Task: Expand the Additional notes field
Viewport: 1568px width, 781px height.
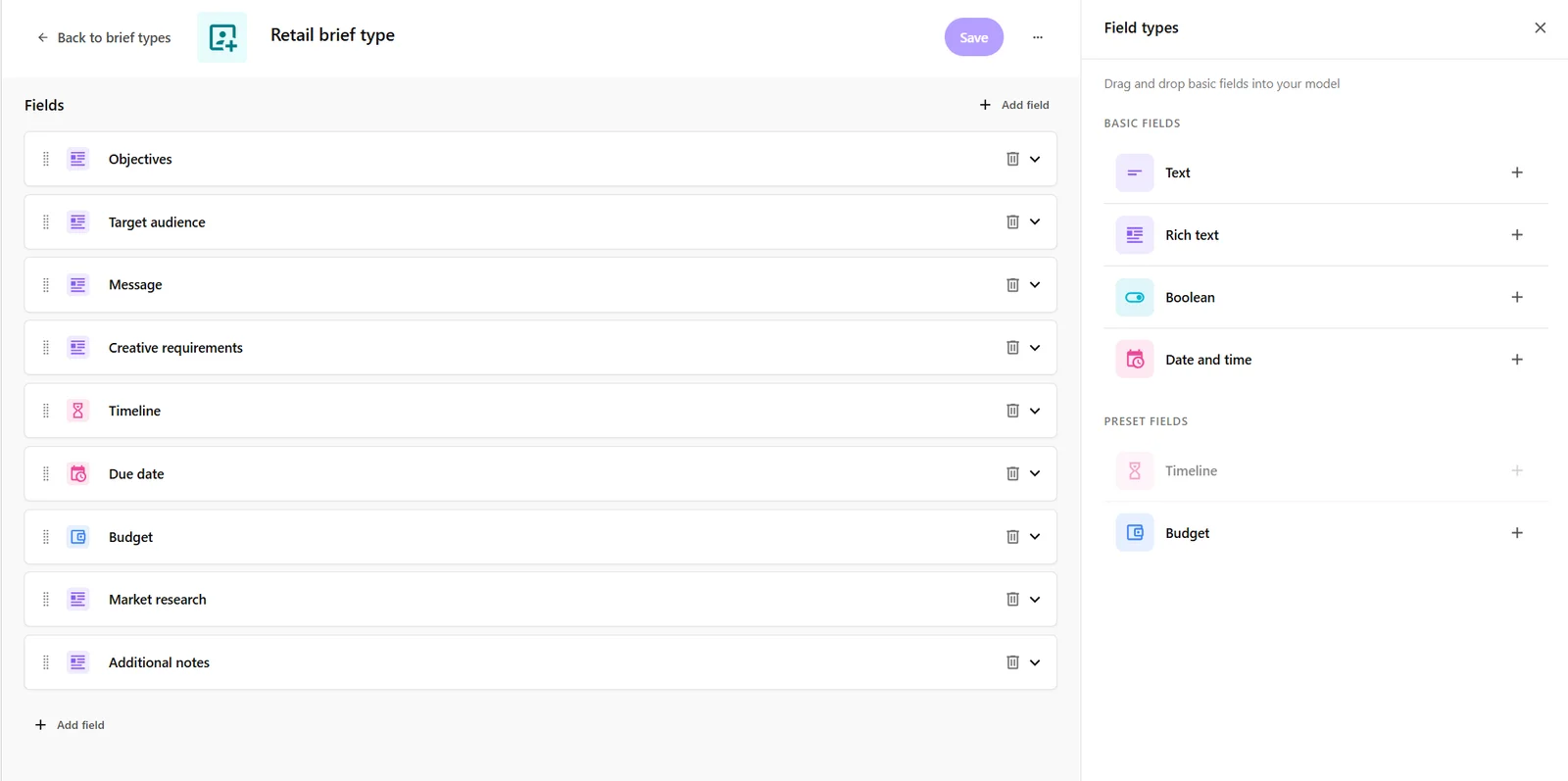Action: point(1035,662)
